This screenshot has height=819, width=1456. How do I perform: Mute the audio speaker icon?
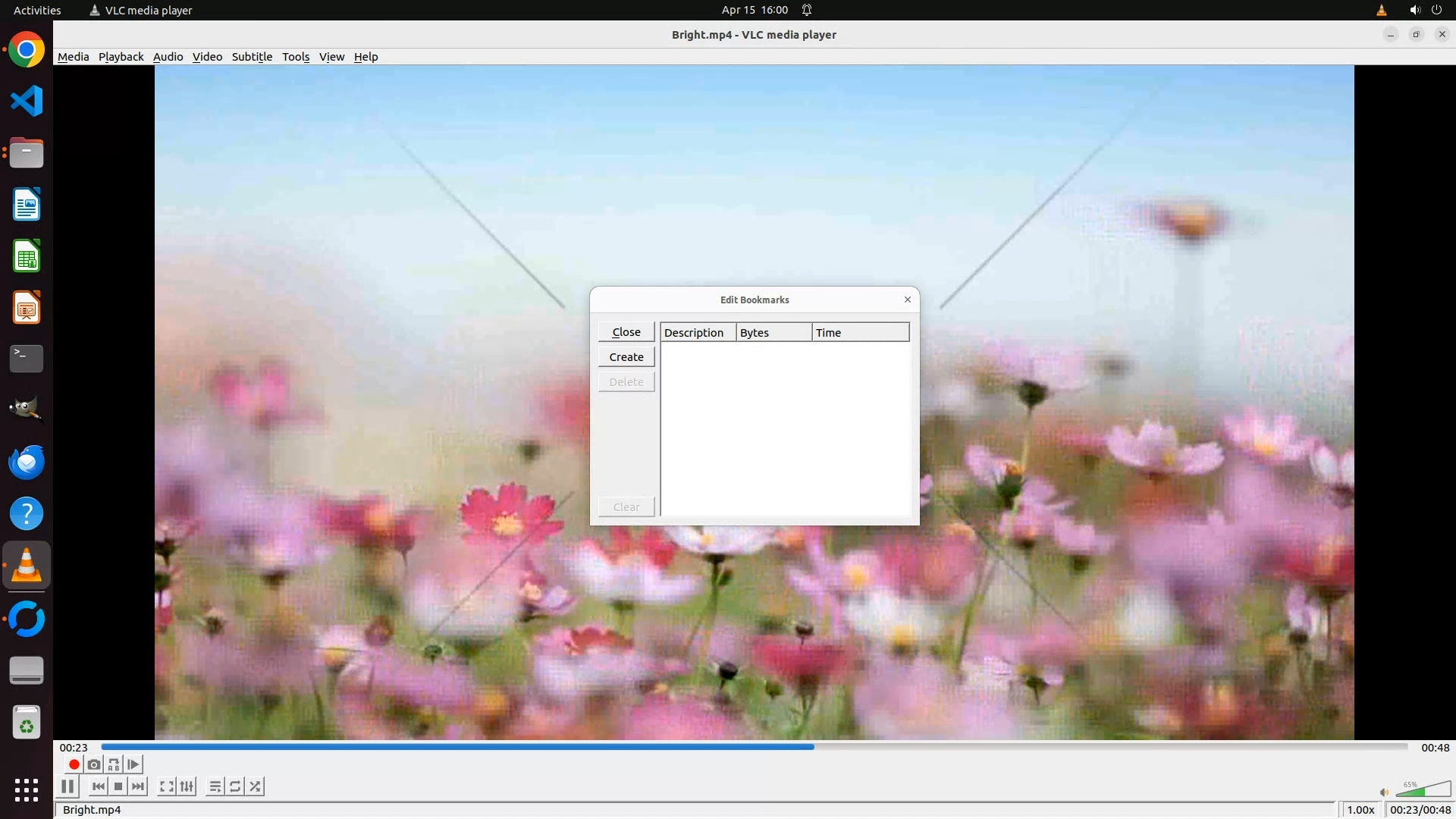pos(1384,792)
